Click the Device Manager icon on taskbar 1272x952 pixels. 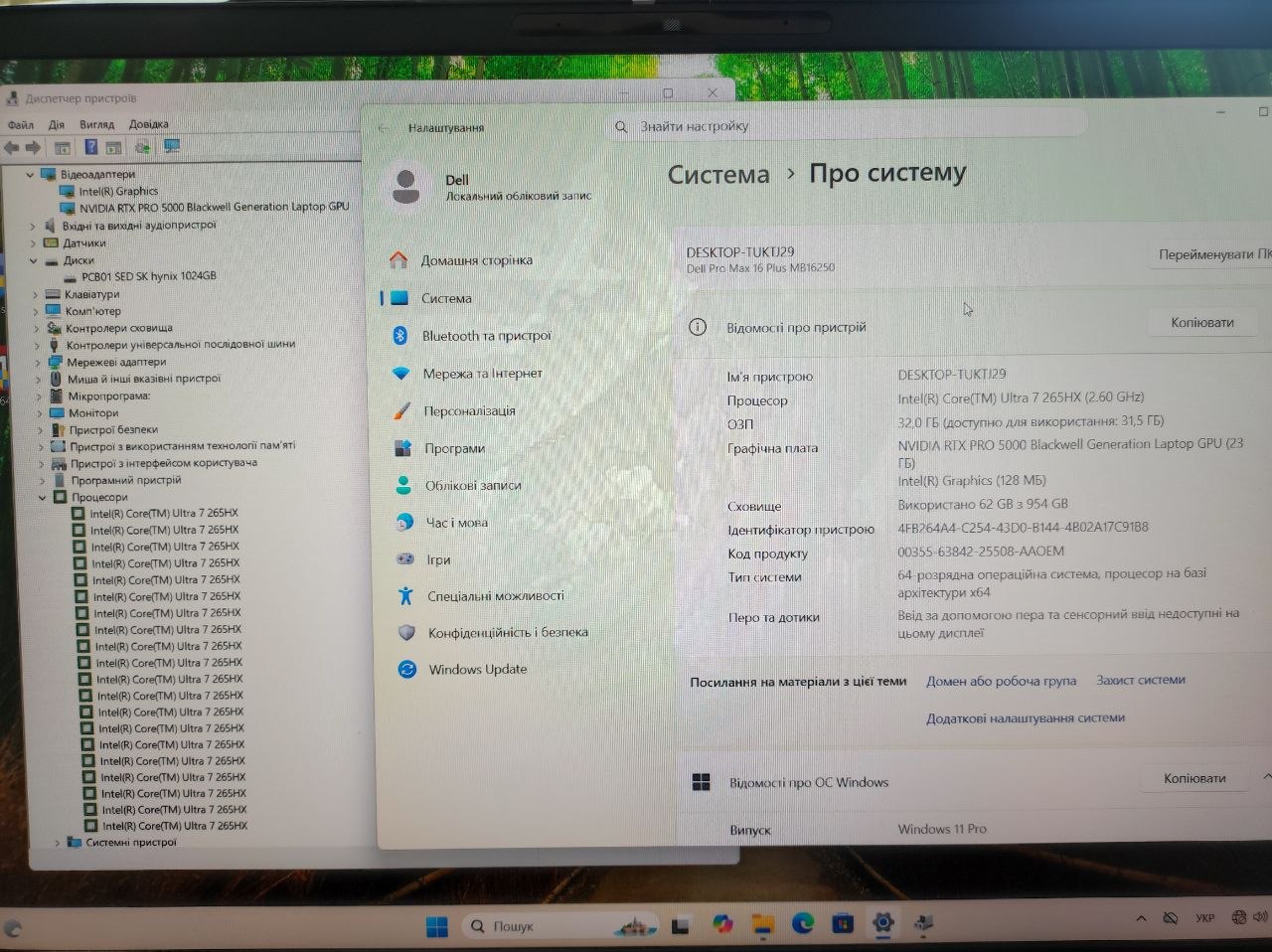tap(923, 923)
